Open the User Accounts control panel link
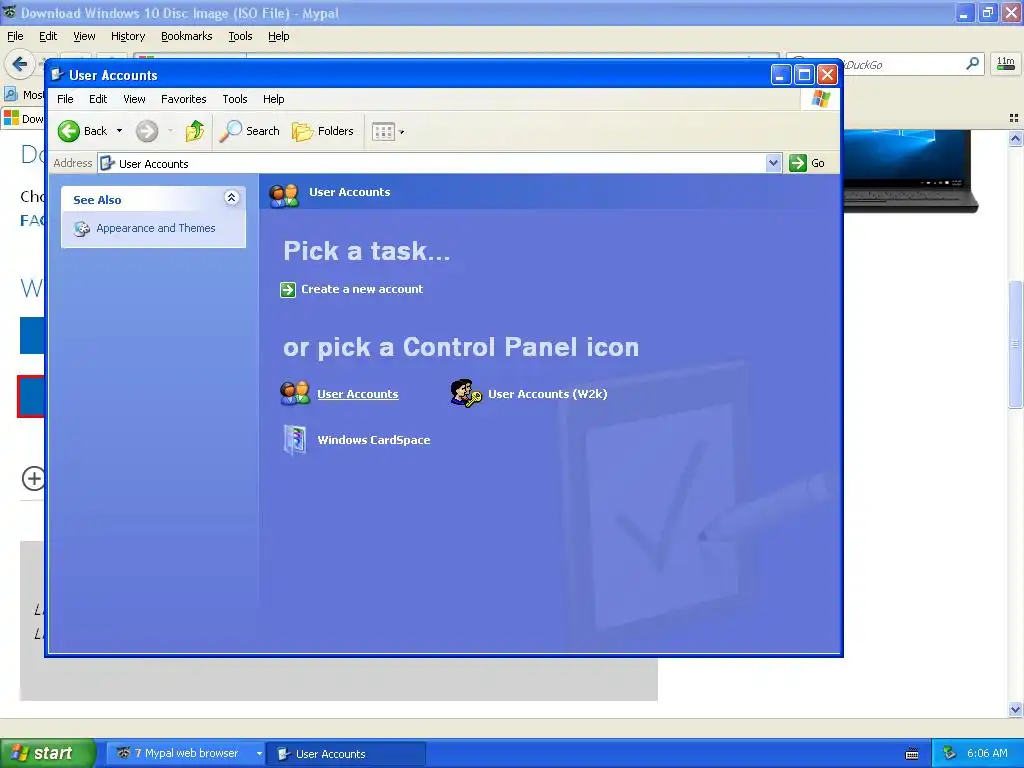The height and width of the screenshot is (768, 1024). (358, 394)
